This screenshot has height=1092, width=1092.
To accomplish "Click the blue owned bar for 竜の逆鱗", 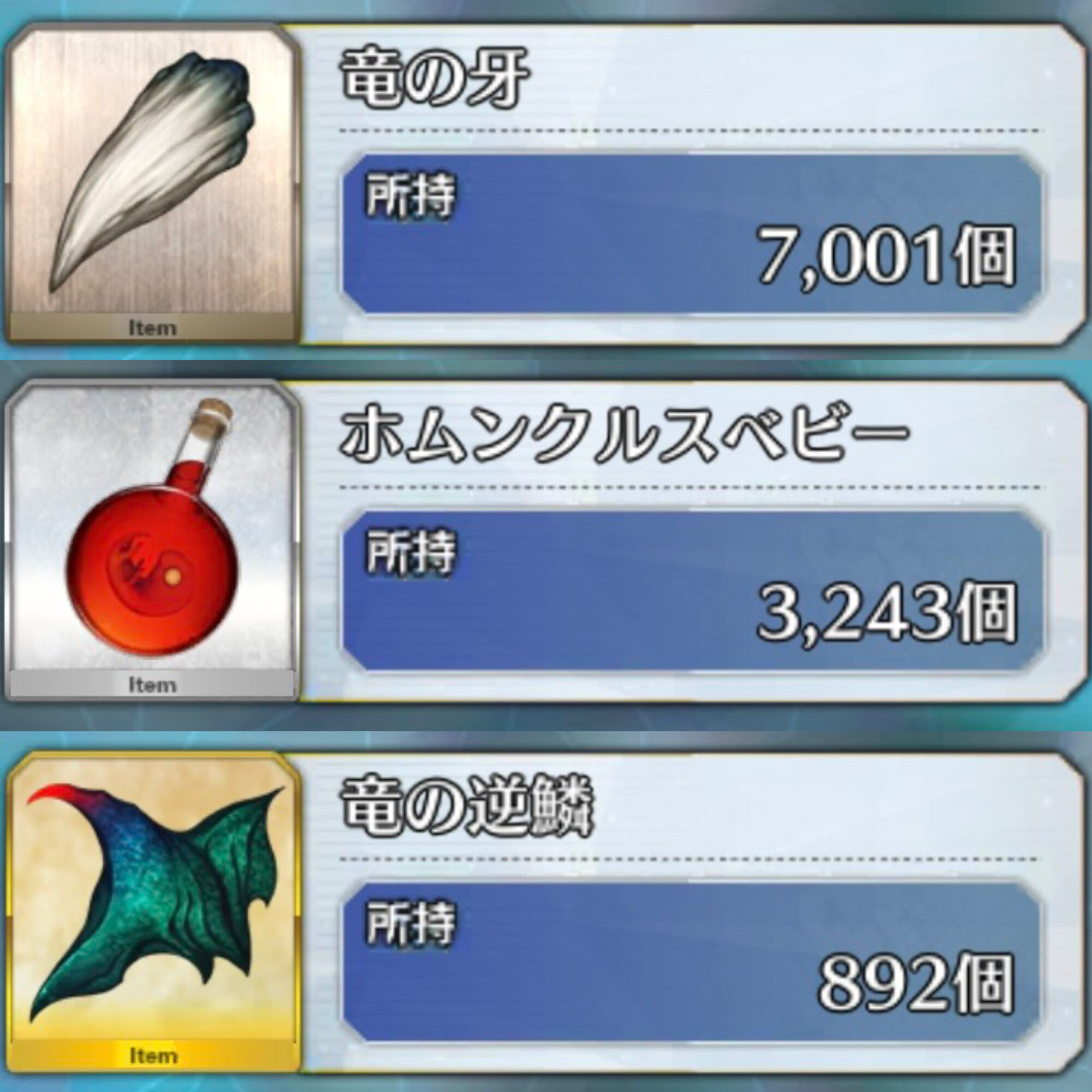I will tap(692, 962).
